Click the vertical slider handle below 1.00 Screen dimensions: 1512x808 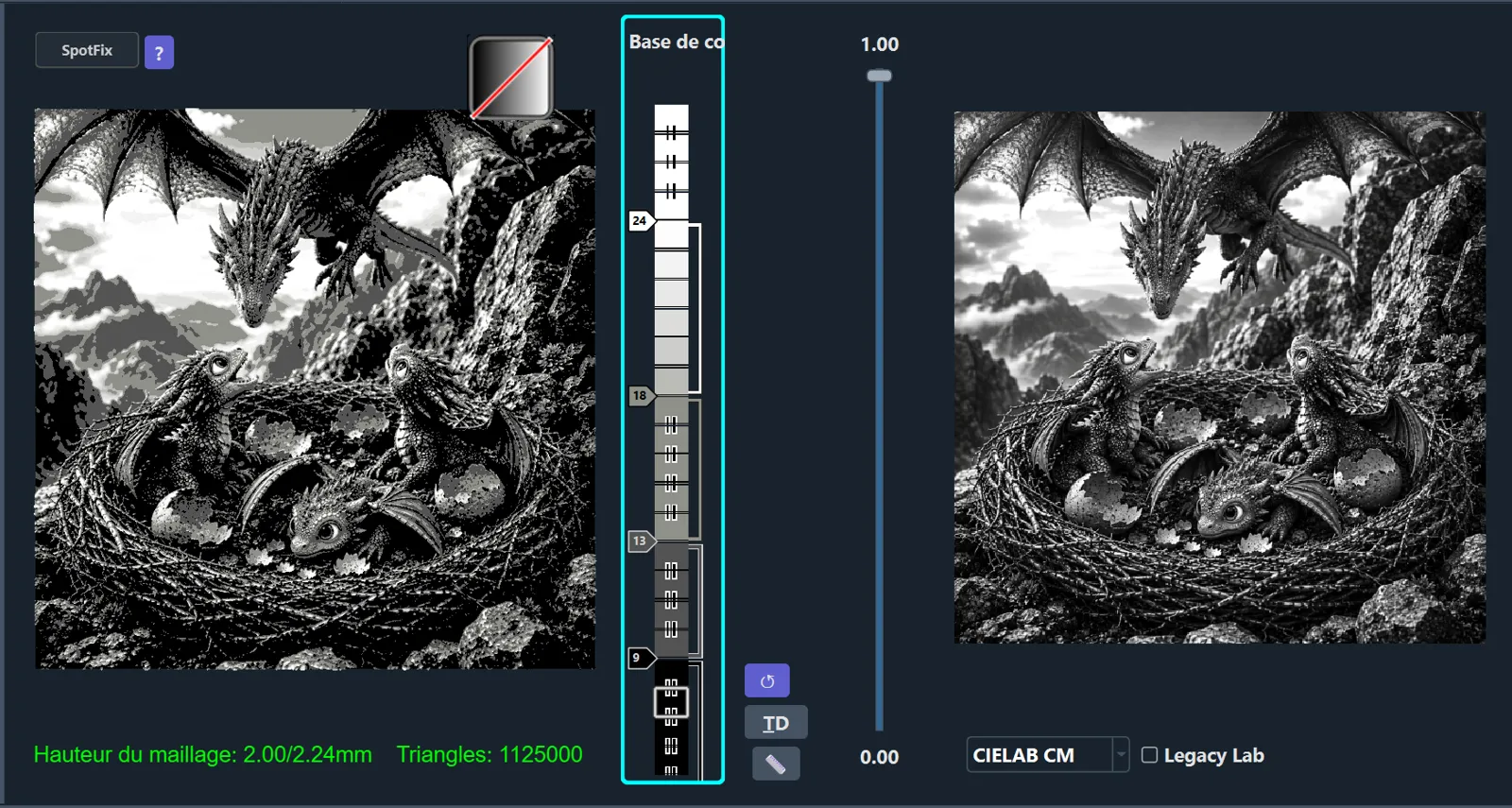[880, 76]
